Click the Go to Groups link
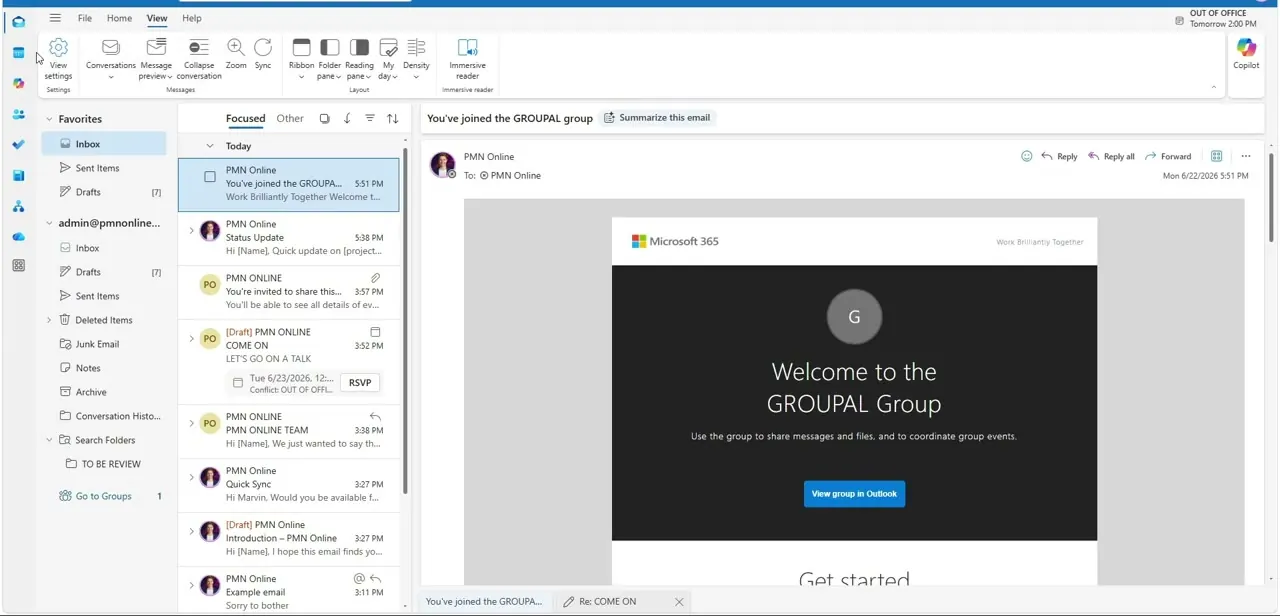 tap(103, 496)
